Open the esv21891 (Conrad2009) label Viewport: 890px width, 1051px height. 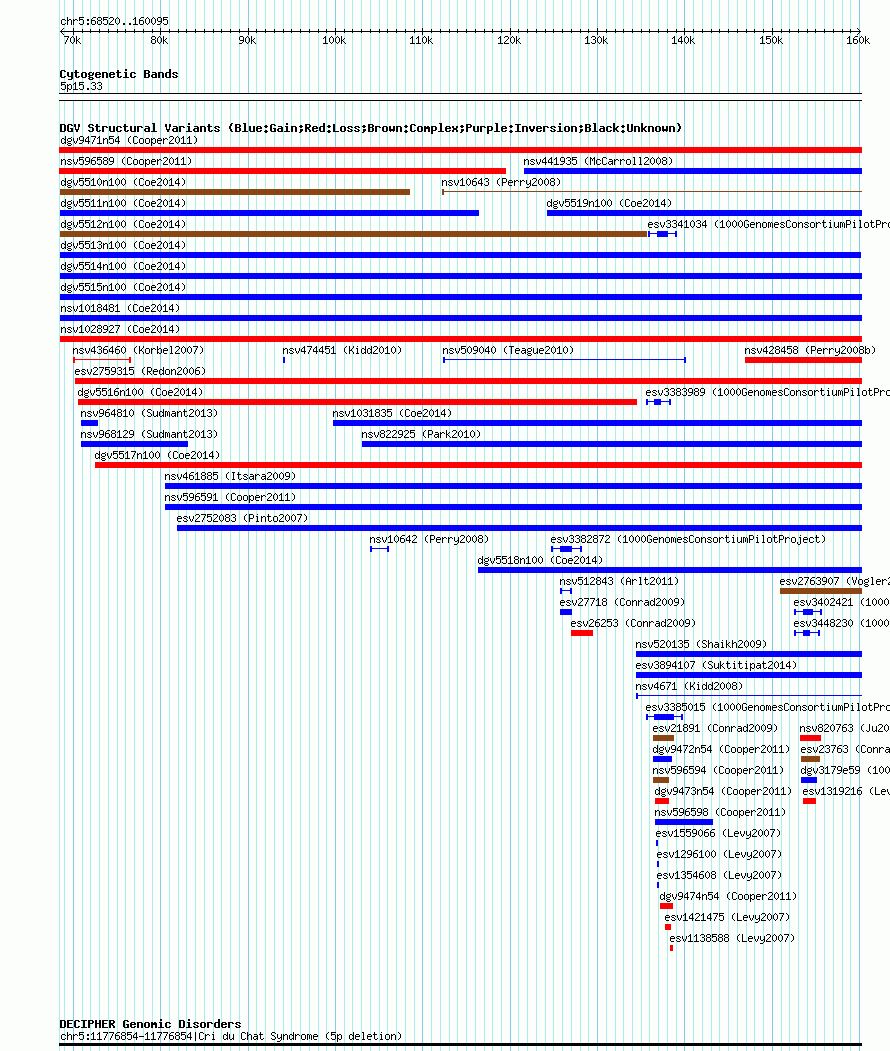715,728
